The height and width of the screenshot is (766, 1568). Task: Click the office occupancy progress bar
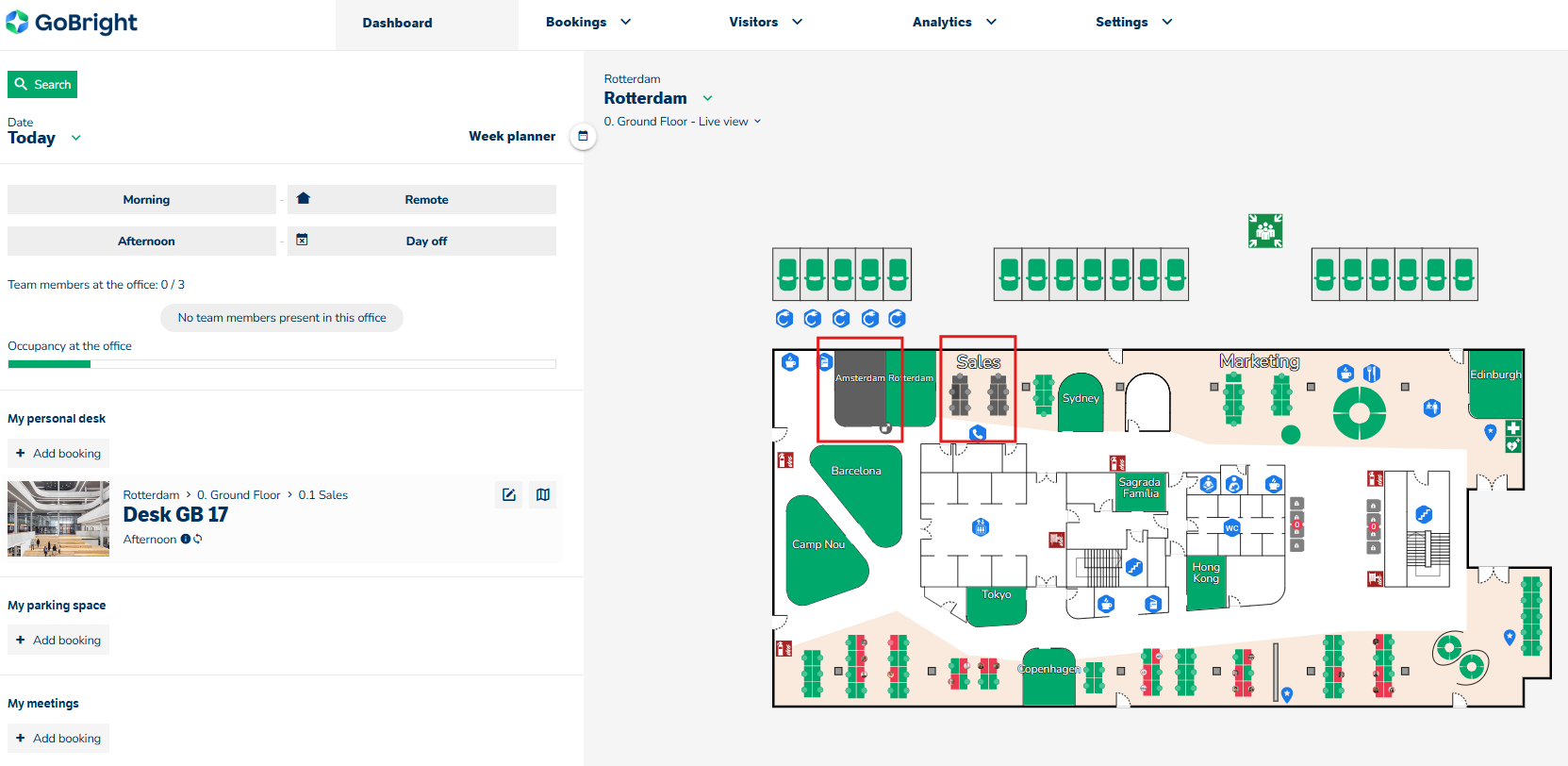point(281,364)
